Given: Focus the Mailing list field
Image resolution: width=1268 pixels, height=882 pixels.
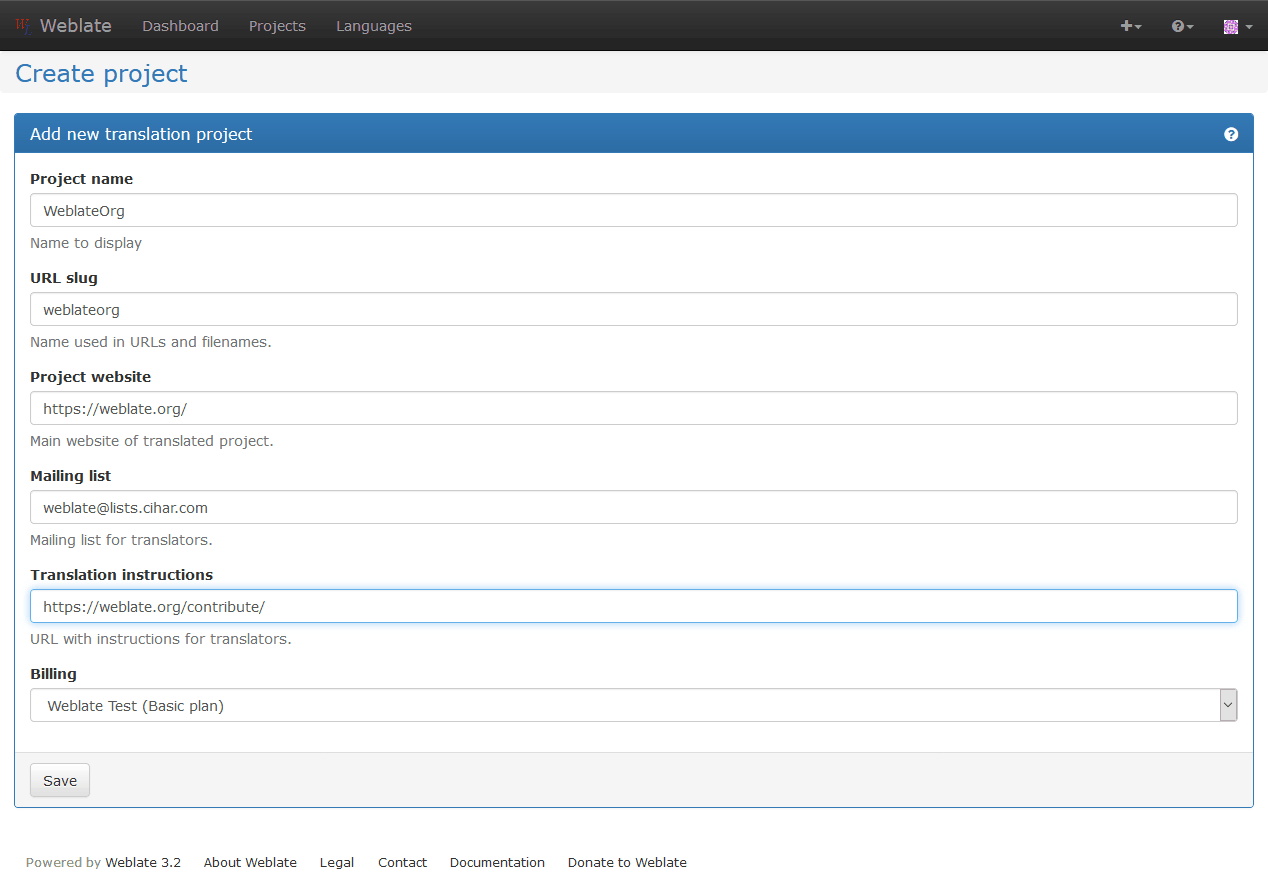Looking at the screenshot, I should pyautogui.click(x=634, y=507).
